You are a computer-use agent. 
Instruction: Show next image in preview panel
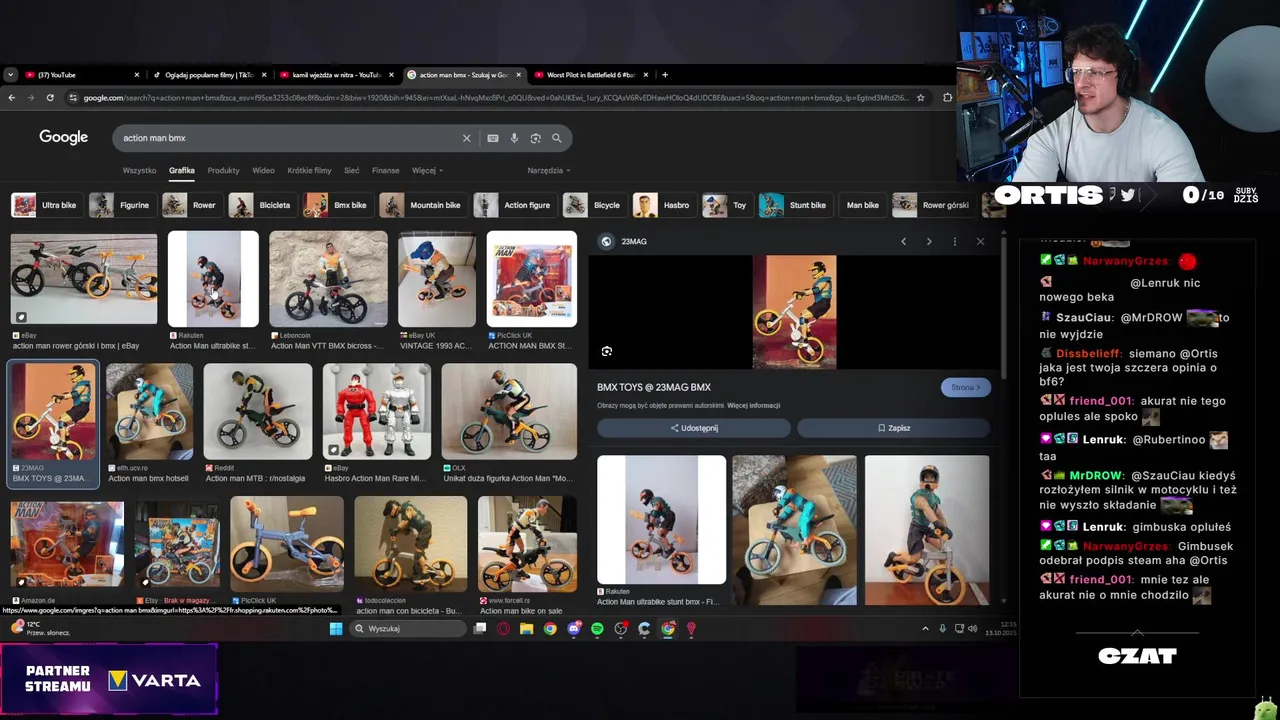(x=929, y=241)
